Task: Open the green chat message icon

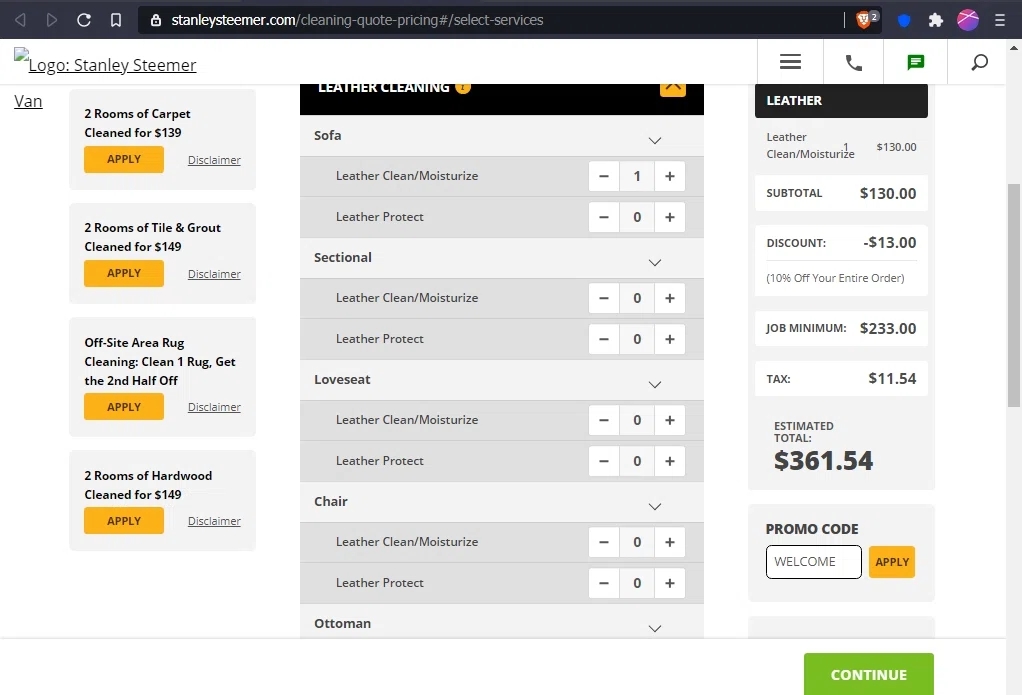Action: tap(915, 62)
